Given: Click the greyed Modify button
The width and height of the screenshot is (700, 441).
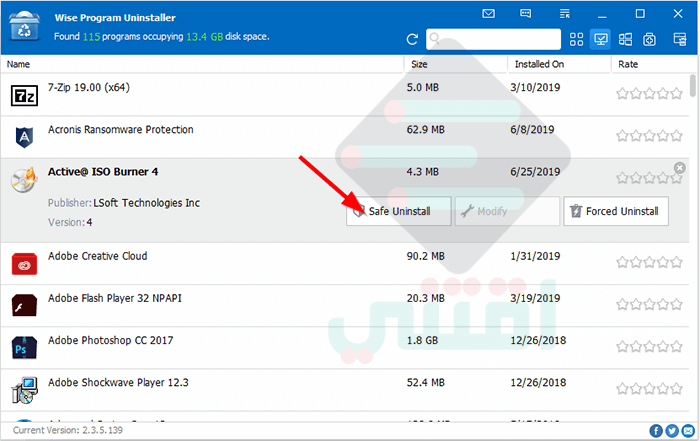Looking at the screenshot, I should [x=507, y=211].
